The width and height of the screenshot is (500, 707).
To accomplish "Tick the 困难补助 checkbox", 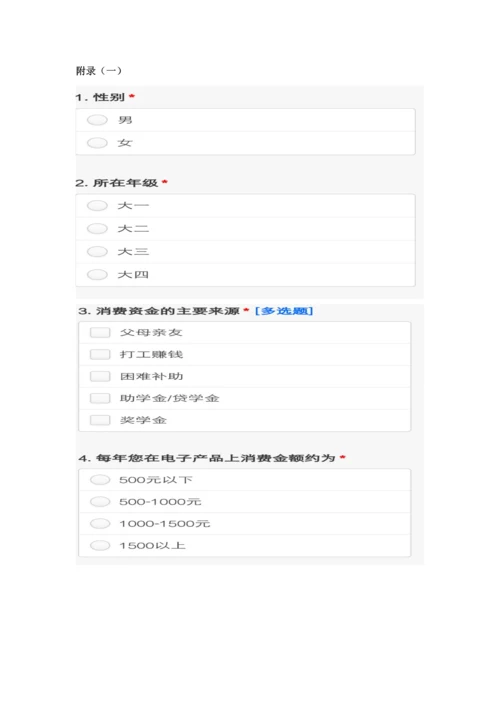I will pyautogui.click(x=100, y=376).
